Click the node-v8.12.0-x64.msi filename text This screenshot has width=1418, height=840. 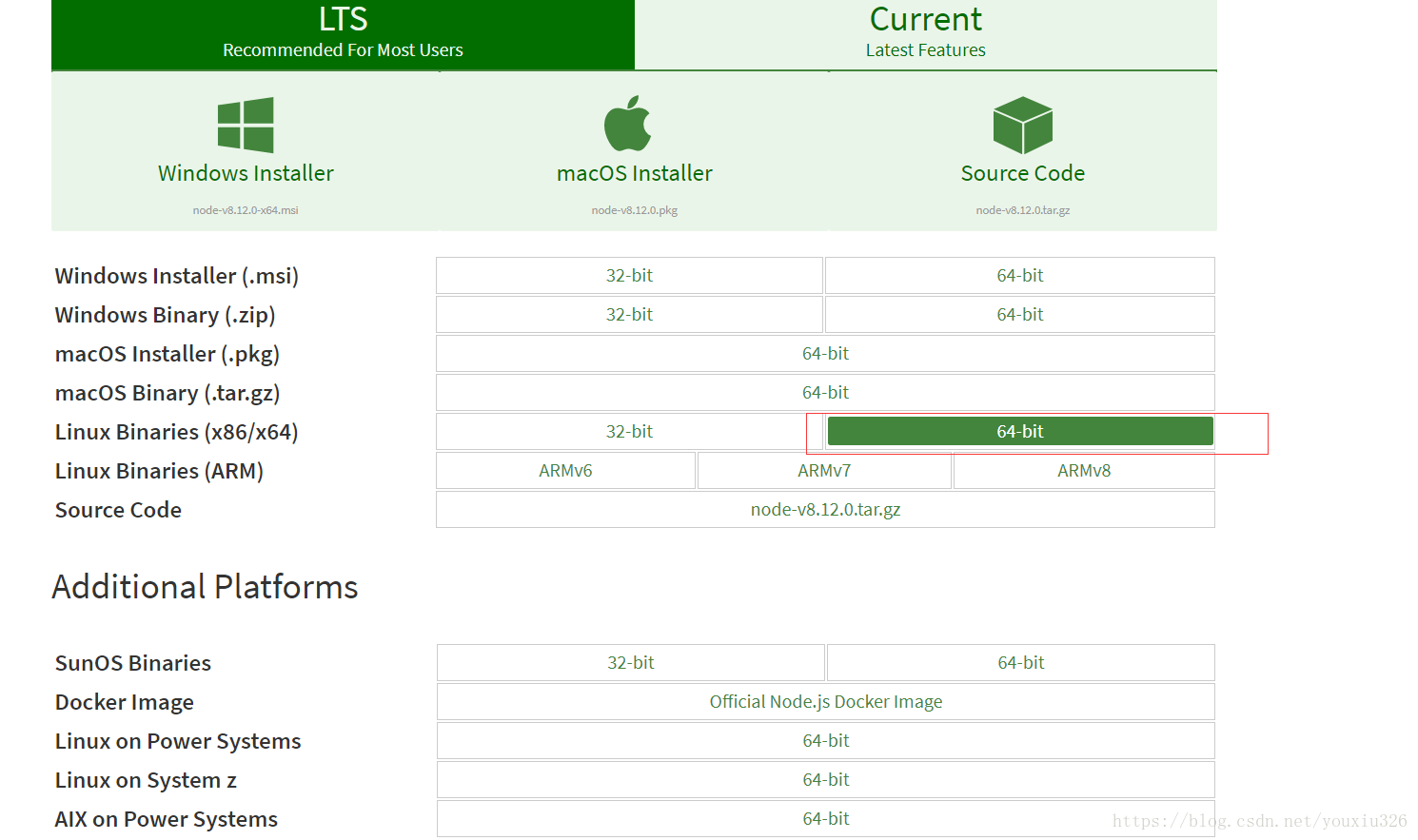246,210
